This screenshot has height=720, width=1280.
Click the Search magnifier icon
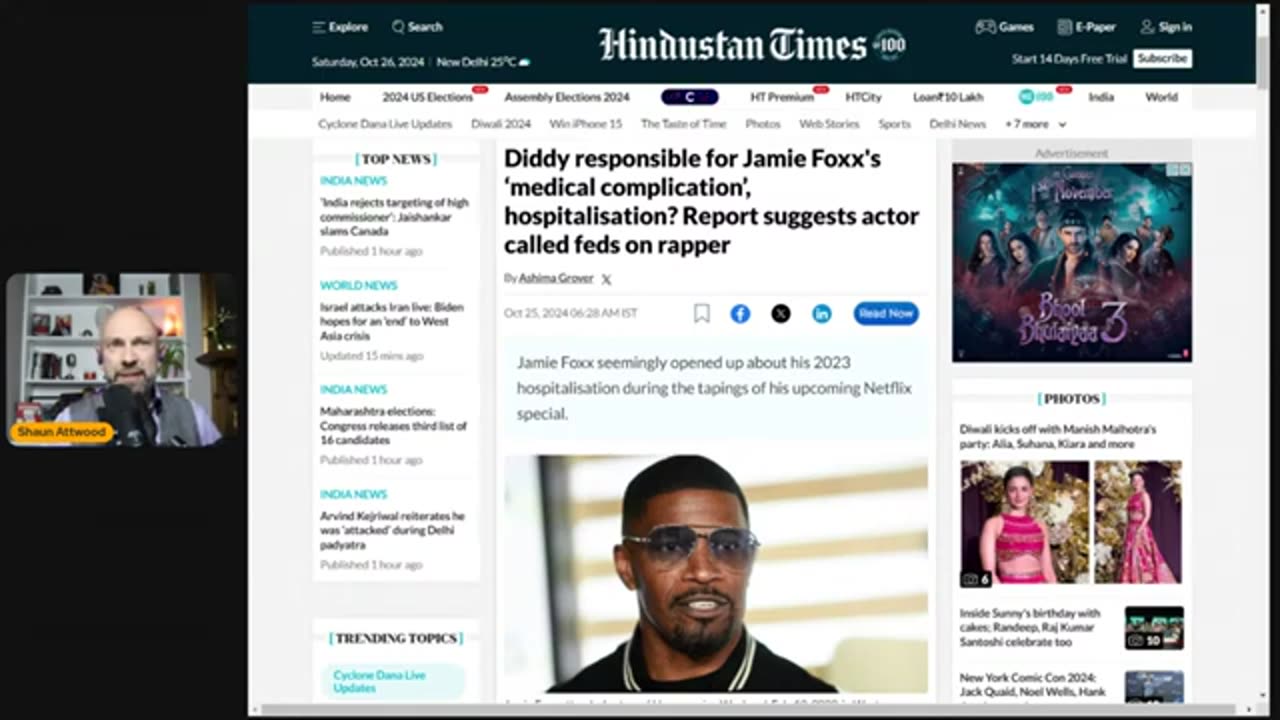398,27
